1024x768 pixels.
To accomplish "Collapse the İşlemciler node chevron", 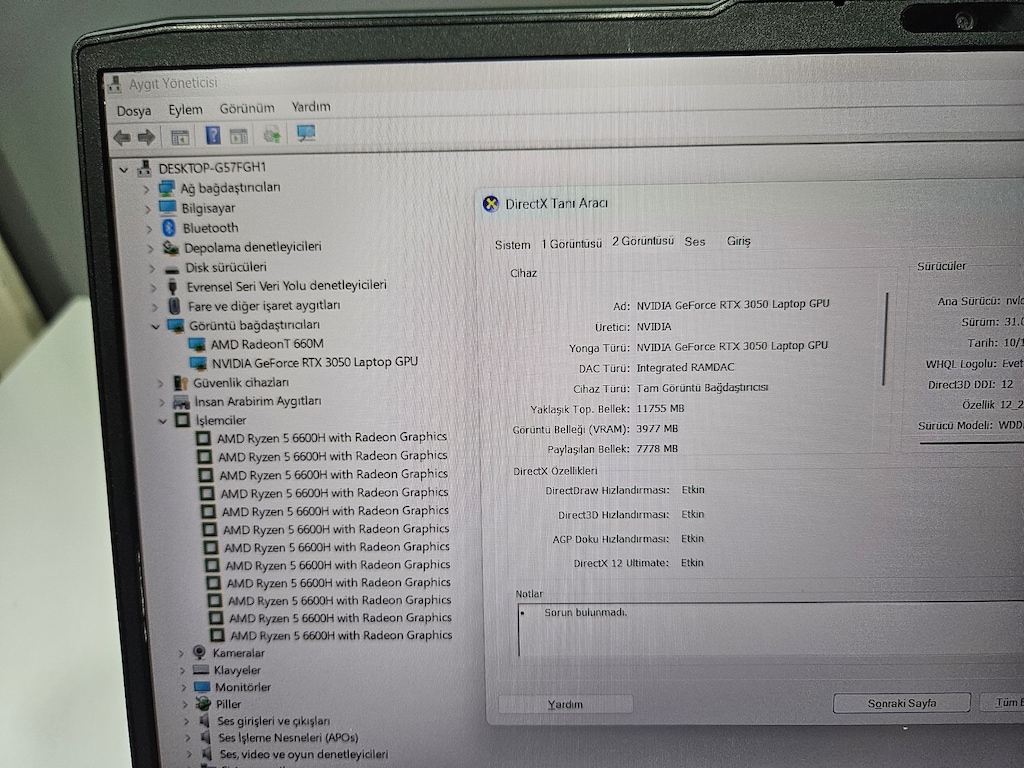I will coord(163,421).
